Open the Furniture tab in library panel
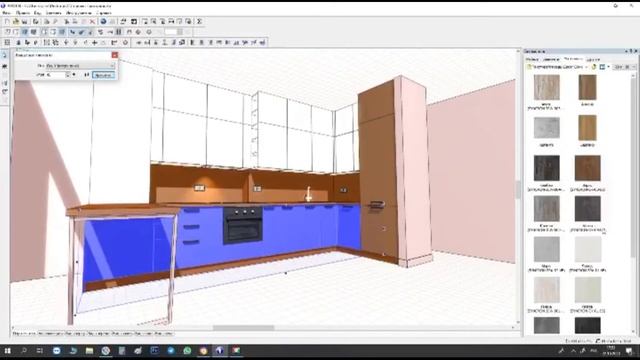The height and width of the screenshot is (360, 640). tap(532, 59)
